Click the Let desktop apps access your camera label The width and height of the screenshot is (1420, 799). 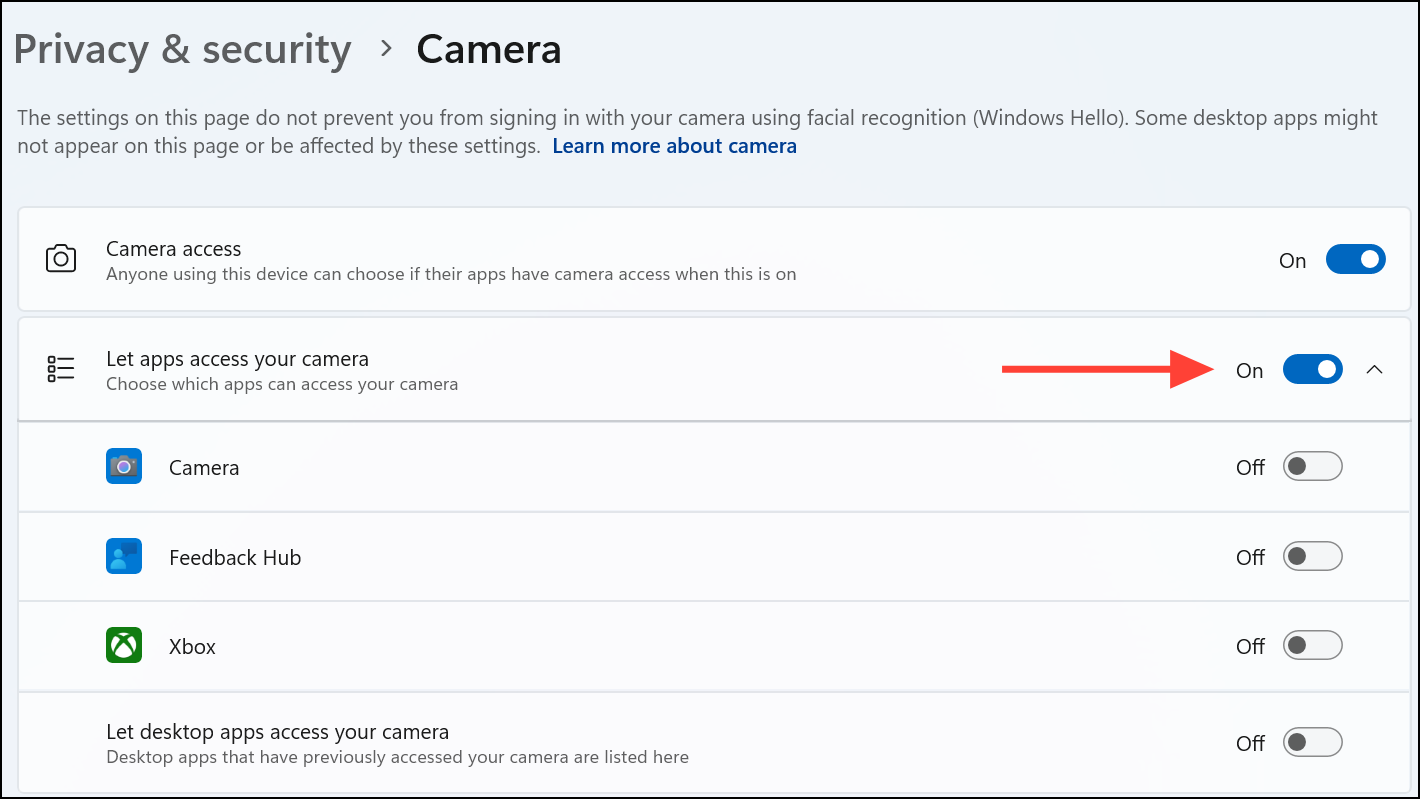(x=277, y=732)
